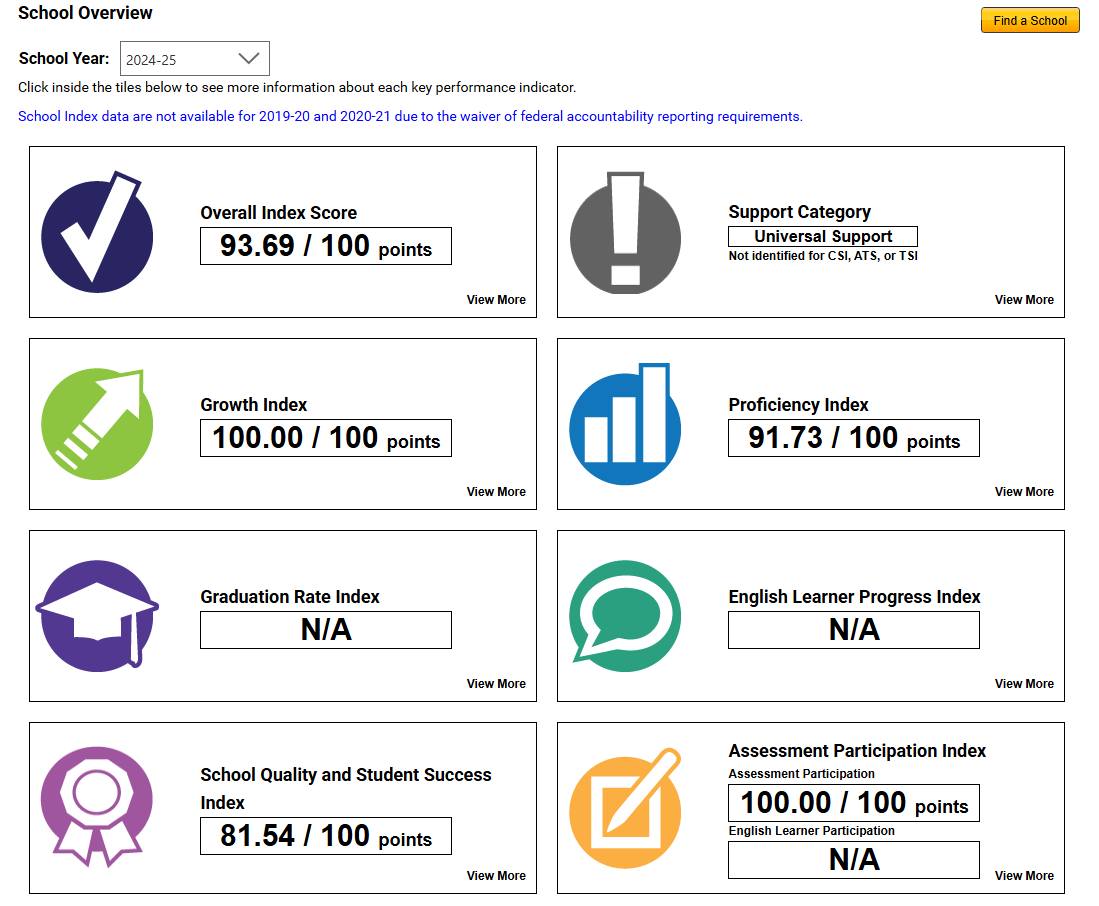Click the 'School Year:' label
The height and width of the screenshot is (906, 1099).
click(64, 58)
